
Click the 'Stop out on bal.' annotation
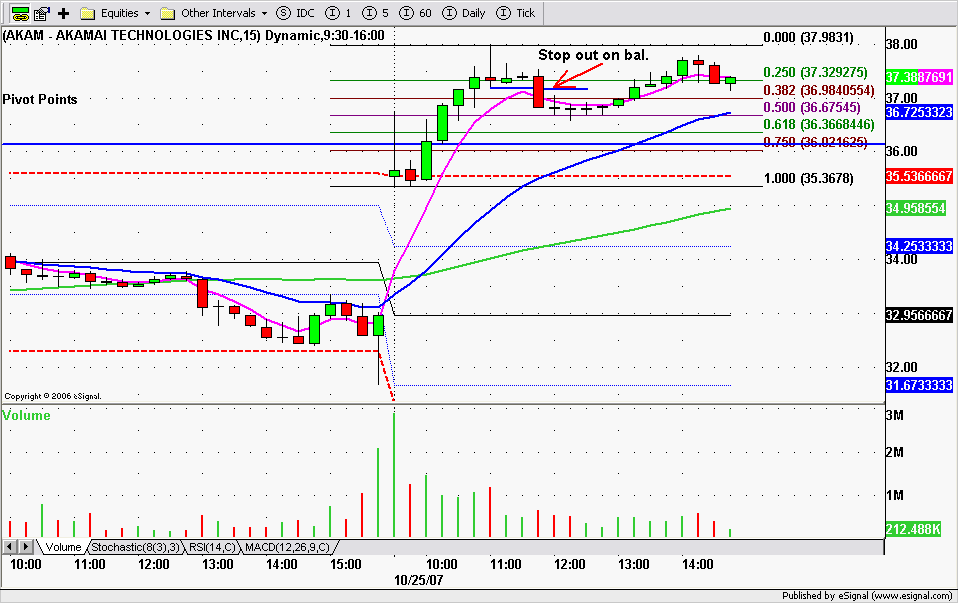(593, 55)
